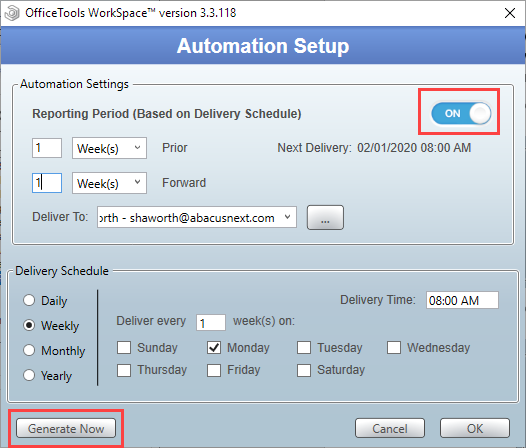Click the OfficeTools WorkSpace logo icon
526x448 pixels.
click(12, 13)
